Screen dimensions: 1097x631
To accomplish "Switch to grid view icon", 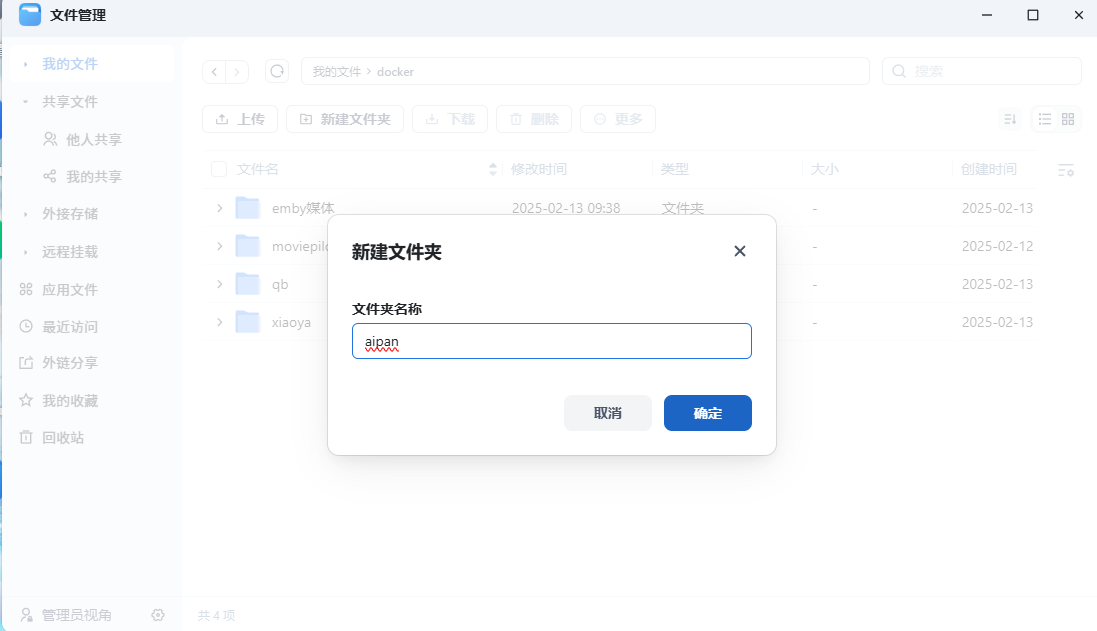I will pyautogui.click(x=1068, y=119).
